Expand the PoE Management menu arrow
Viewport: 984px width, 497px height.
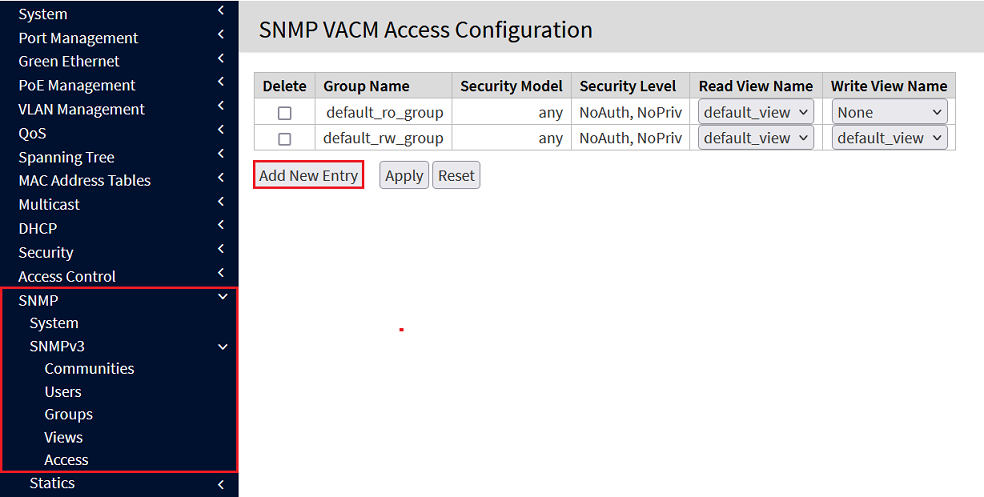220,83
